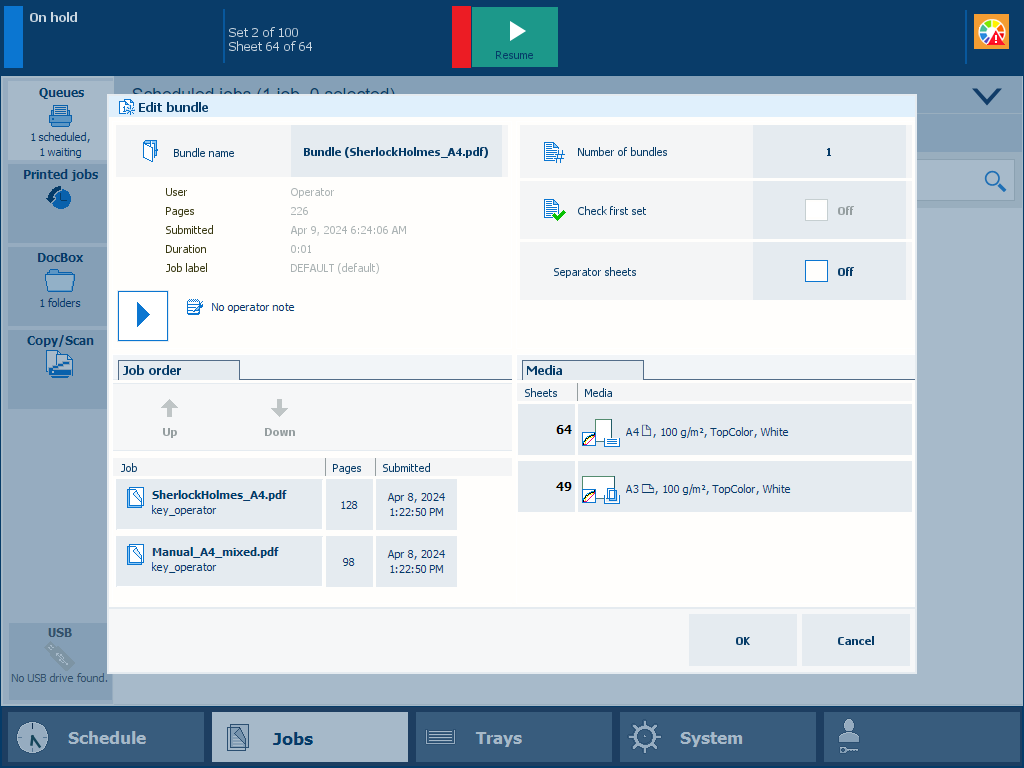1024x768 pixels.
Task: Edit the Bundle name field
Action: 396,152
